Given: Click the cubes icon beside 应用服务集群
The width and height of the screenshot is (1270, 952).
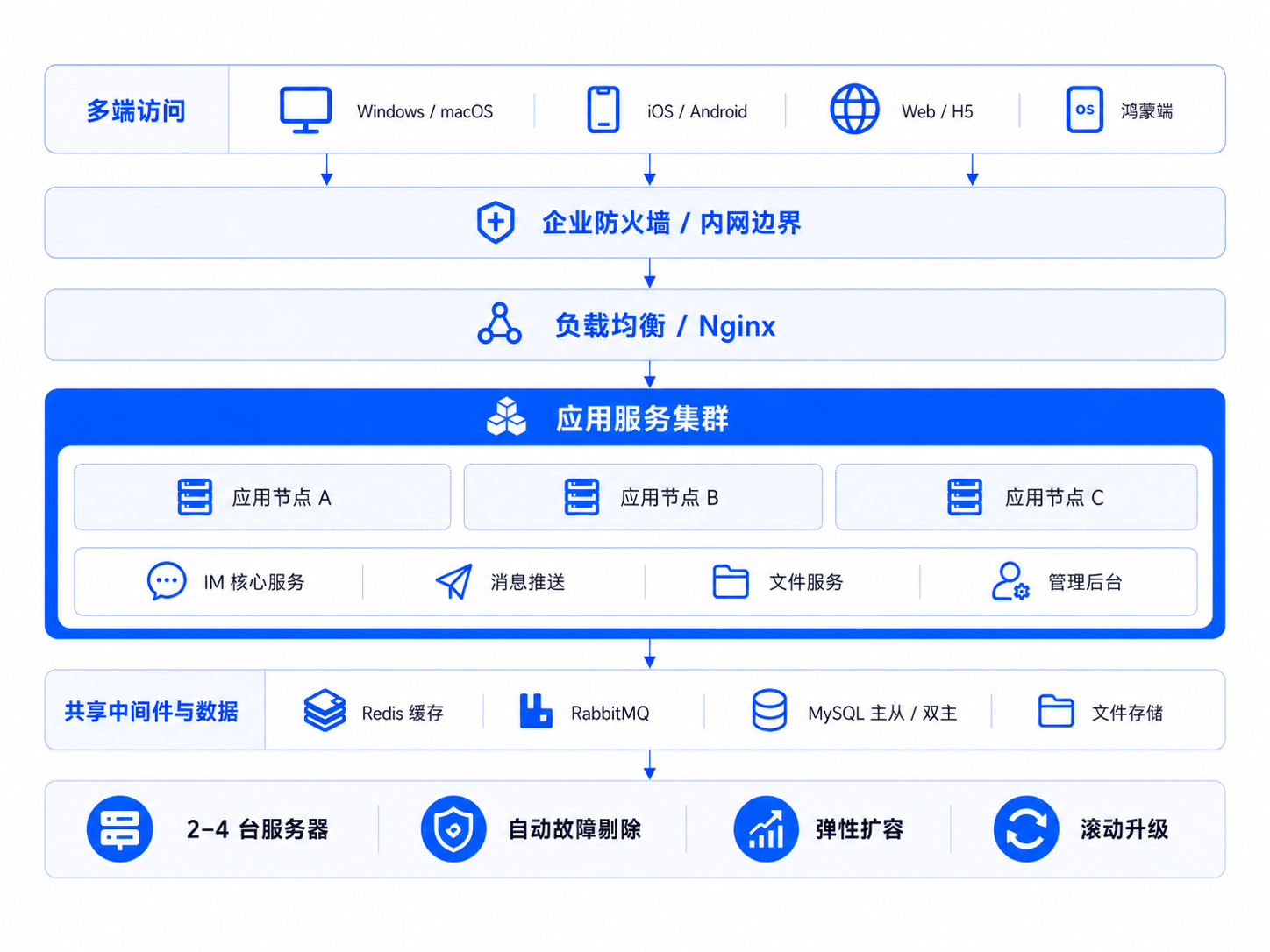Looking at the screenshot, I should tap(507, 416).
